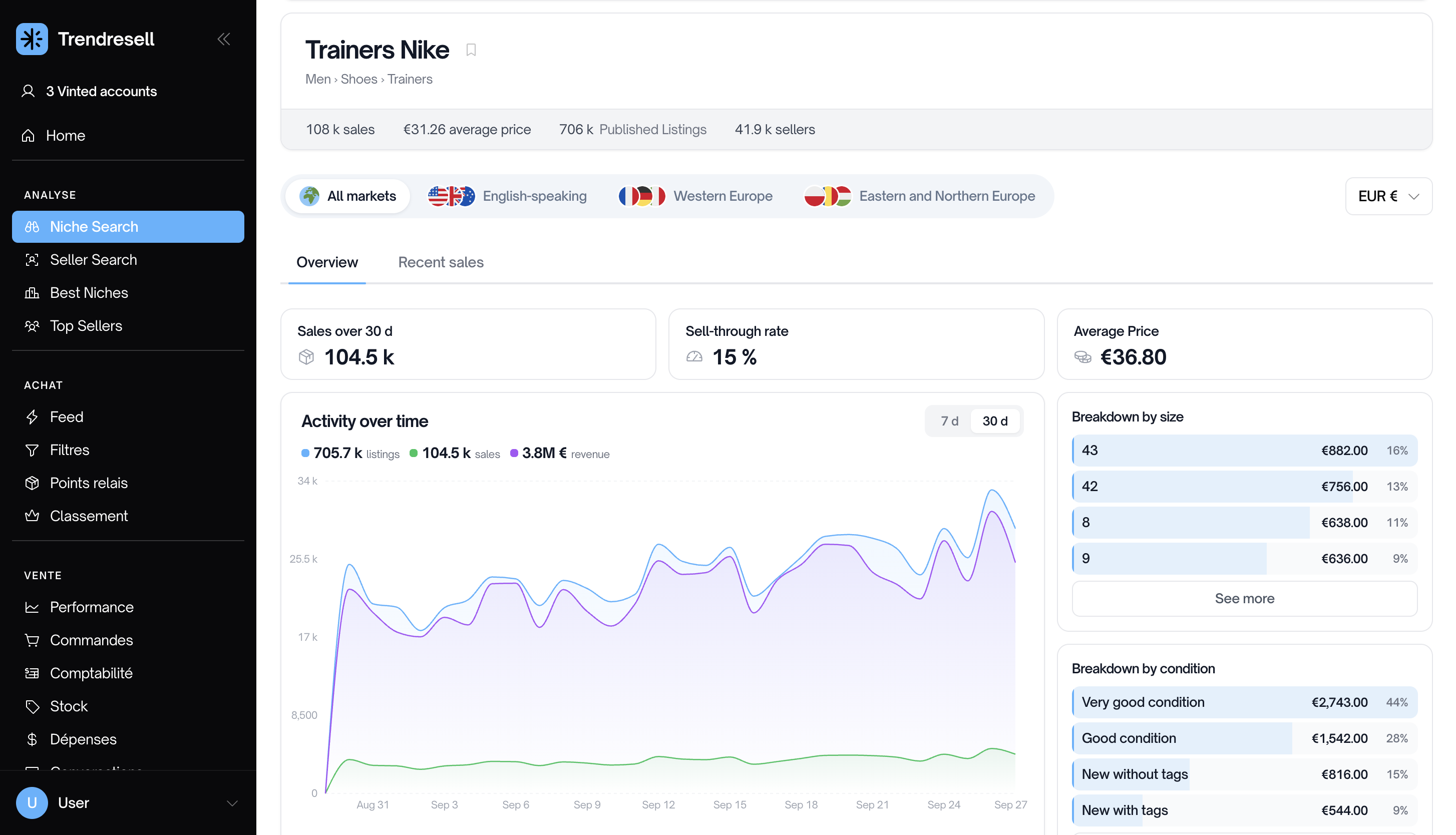Select Eastern and Northern Europe filter

point(919,196)
